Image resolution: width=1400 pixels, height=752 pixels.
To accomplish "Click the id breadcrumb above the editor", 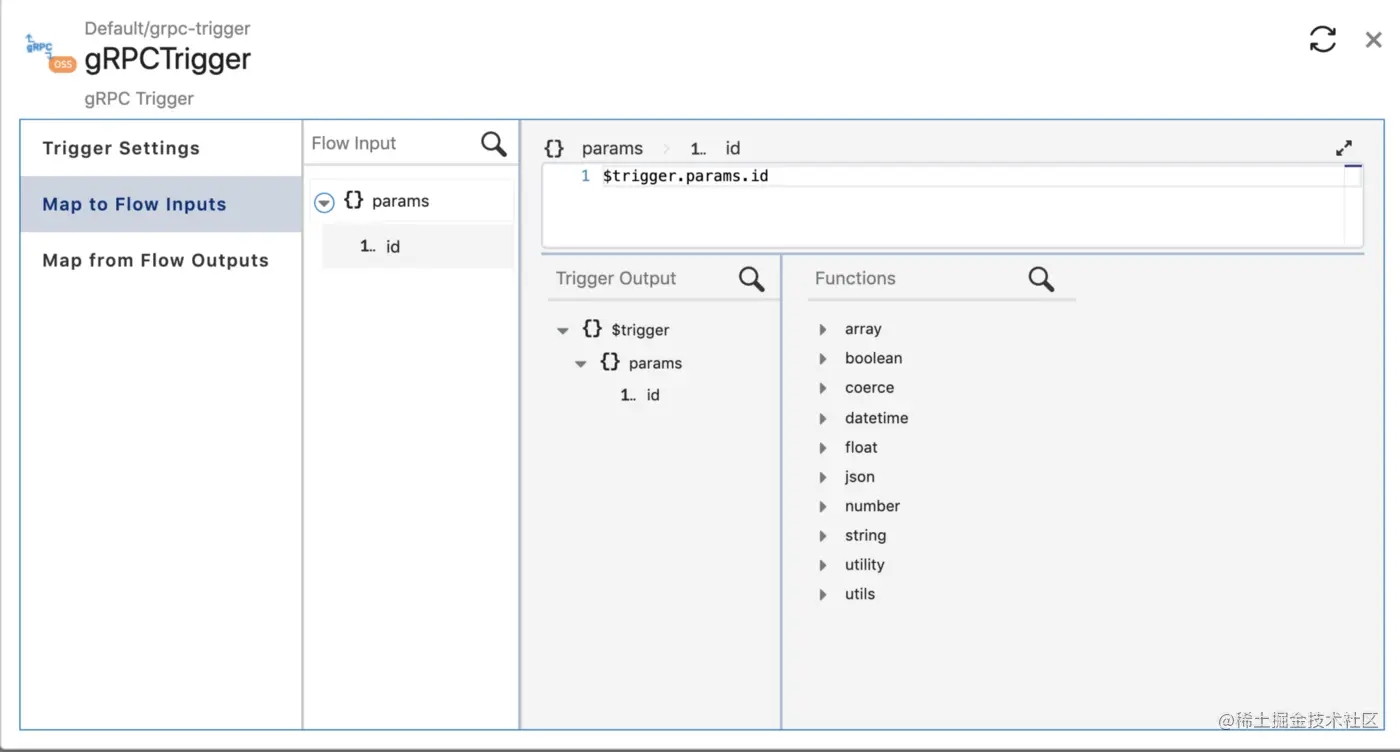I will pos(733,148).
